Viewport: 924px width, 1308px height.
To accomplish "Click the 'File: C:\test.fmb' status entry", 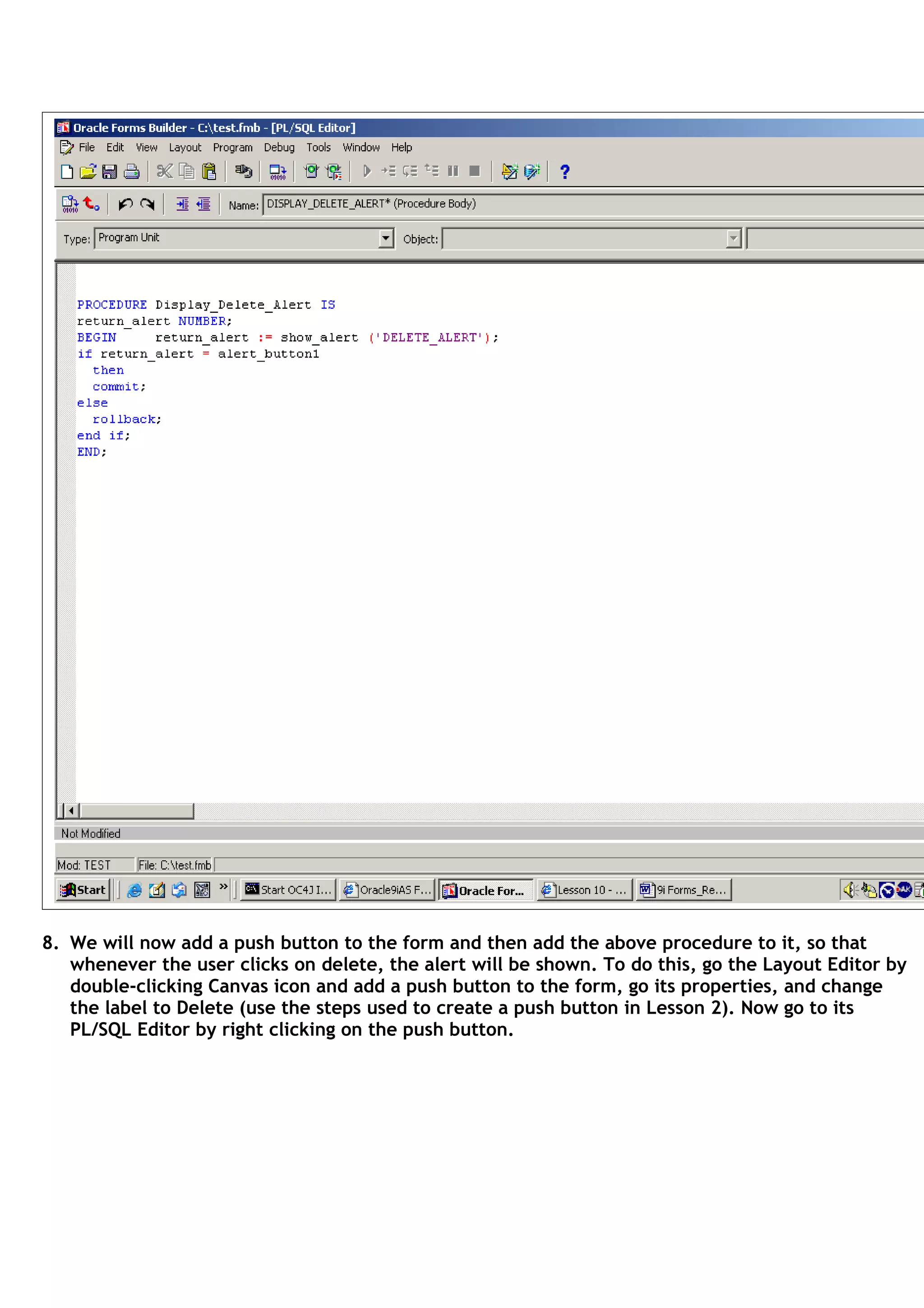I will pos(175,865).
